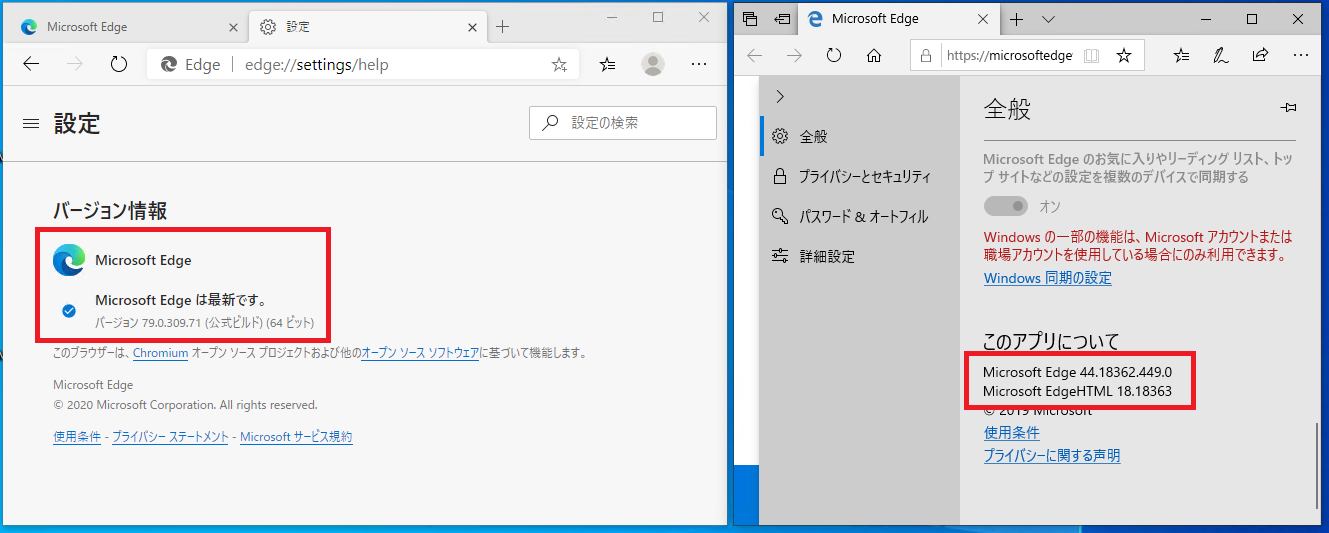Open the Windows 同期の設定 link
This screenshot has width=1329, height=533.
(1047, 278)
